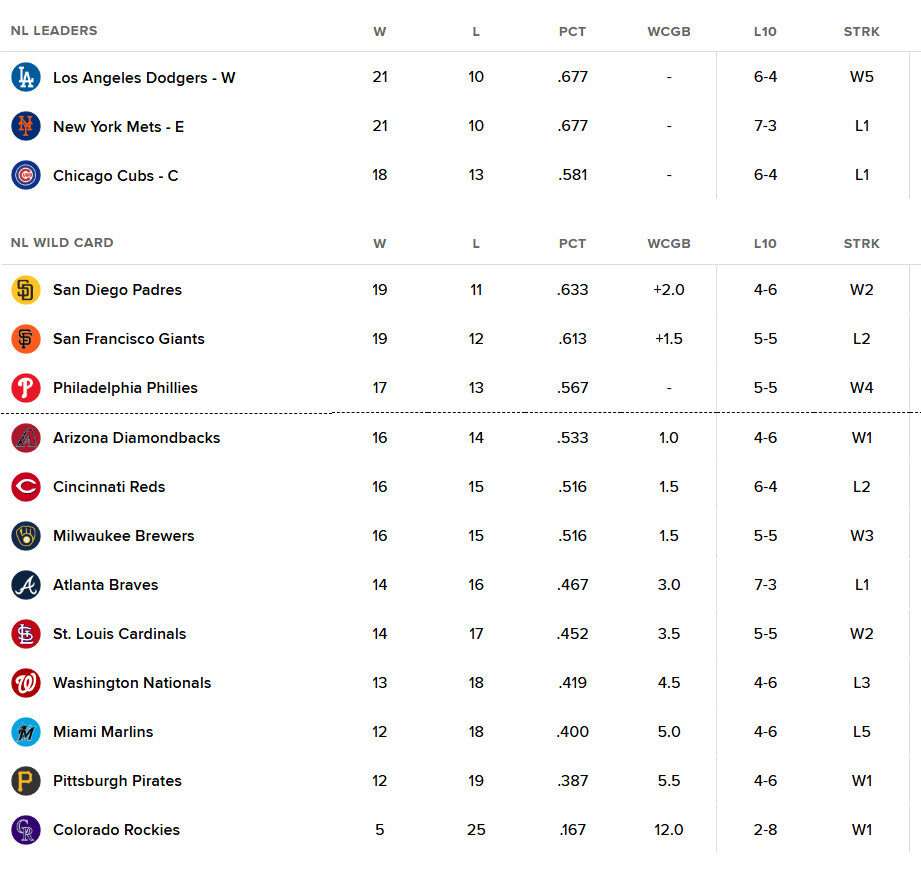Screen dimensions: 921x872
Task: Click the Milwaukee Brewers logo
Action: (x=26, y=536)
